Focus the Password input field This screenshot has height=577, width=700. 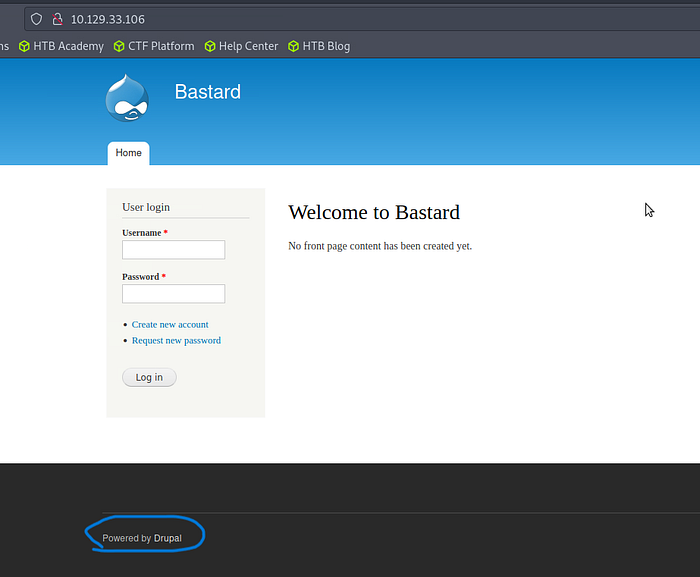(x=174, y=294)
